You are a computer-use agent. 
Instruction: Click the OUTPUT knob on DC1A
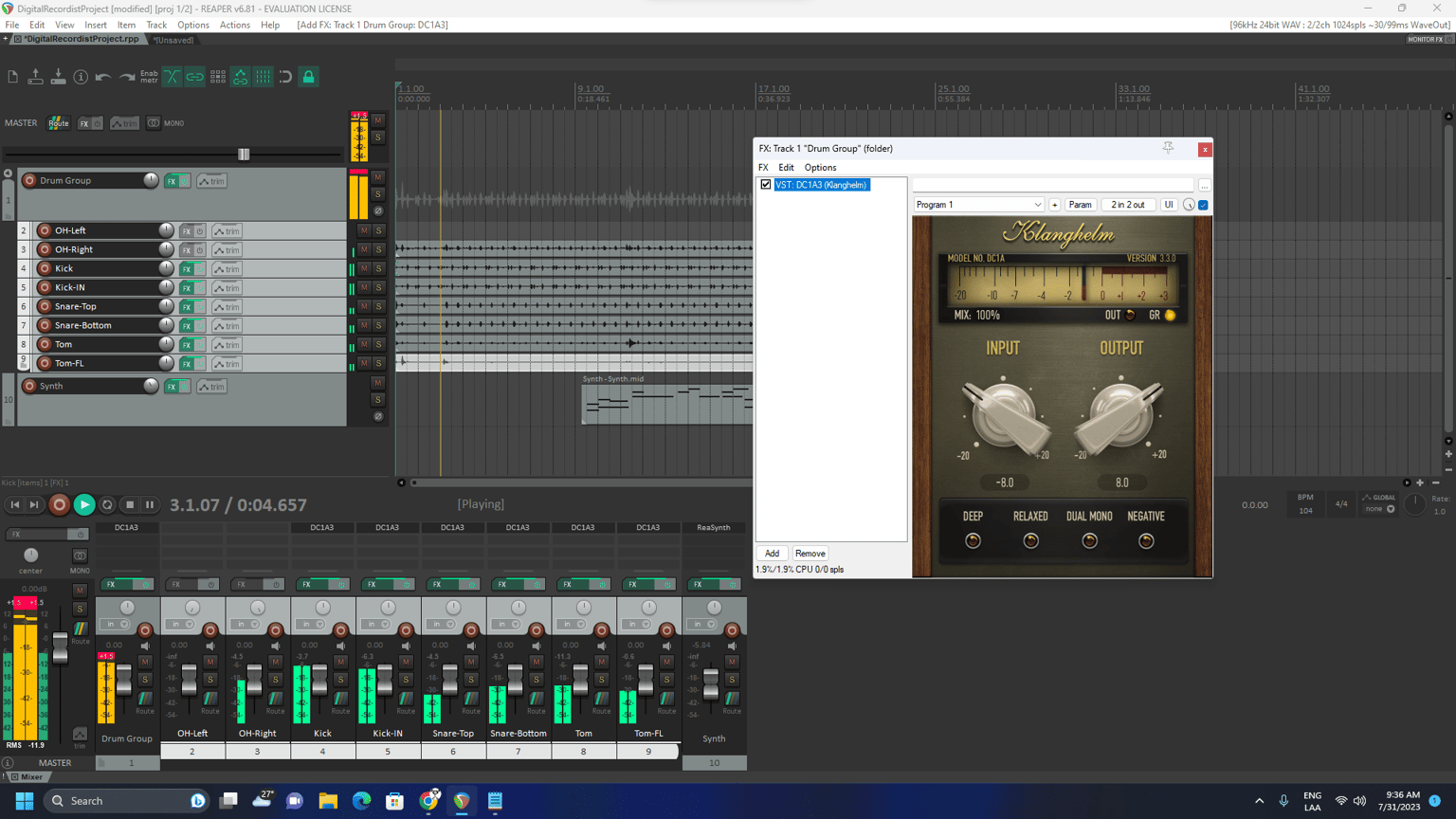1120,415
